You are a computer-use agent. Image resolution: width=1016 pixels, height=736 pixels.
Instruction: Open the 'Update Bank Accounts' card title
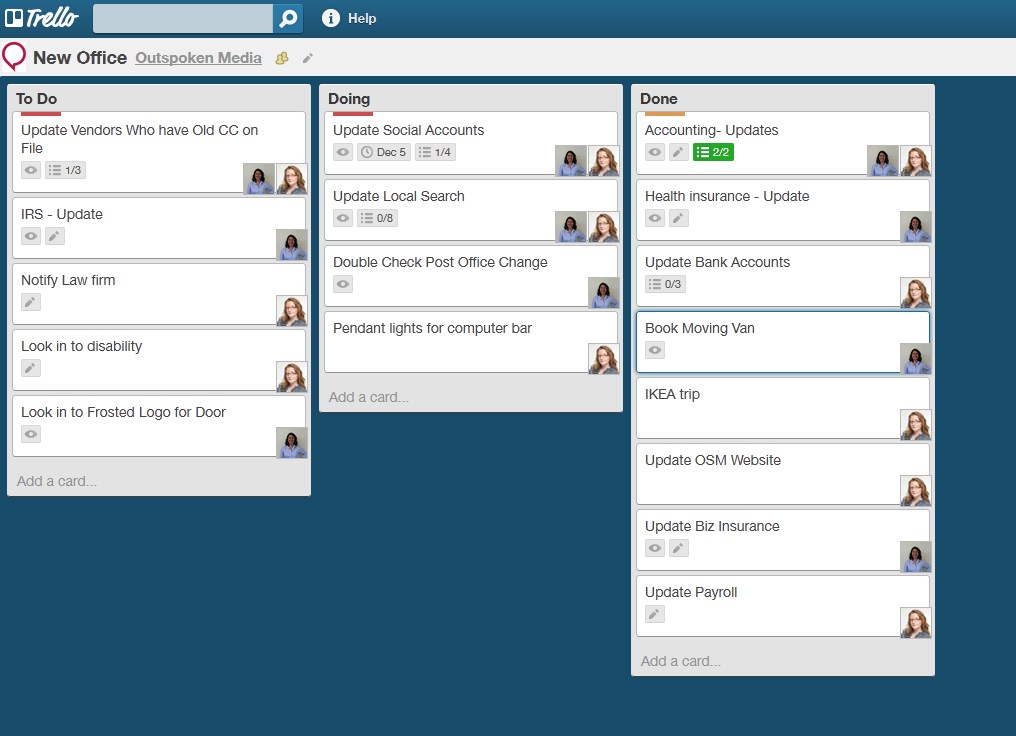(717, 262)
